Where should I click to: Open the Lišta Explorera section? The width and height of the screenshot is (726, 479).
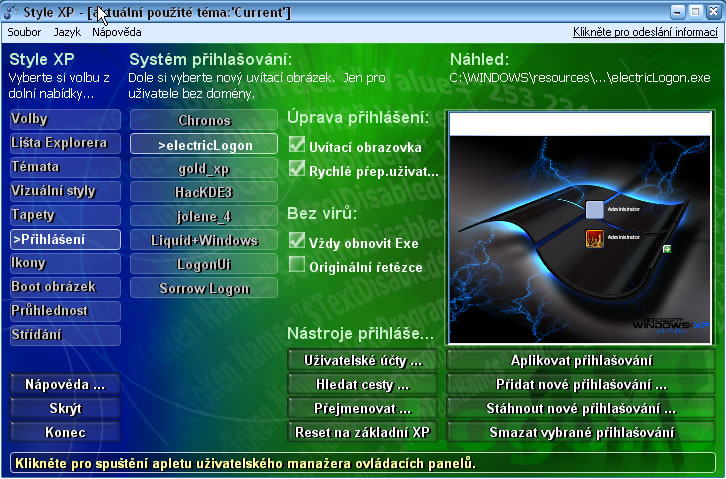click(x=65, y=143)
